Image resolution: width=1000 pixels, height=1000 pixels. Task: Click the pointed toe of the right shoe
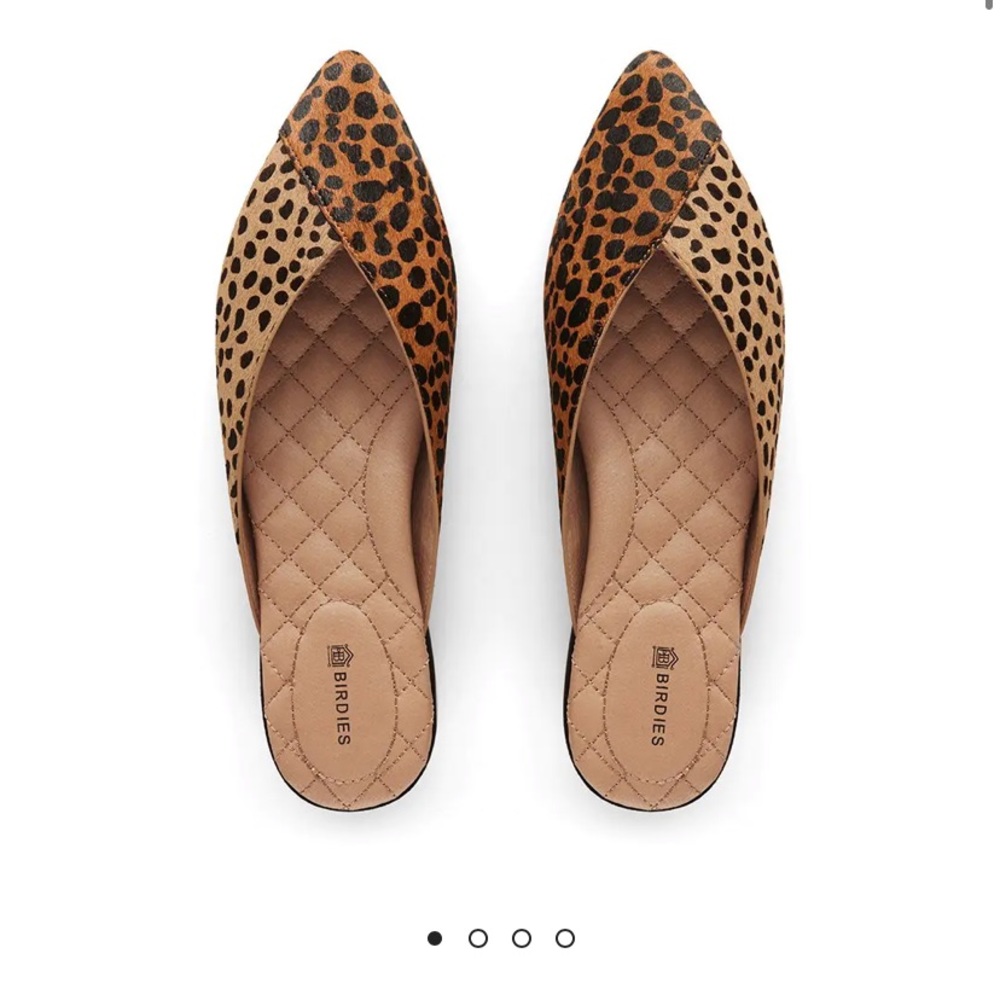tap(651, 70)
